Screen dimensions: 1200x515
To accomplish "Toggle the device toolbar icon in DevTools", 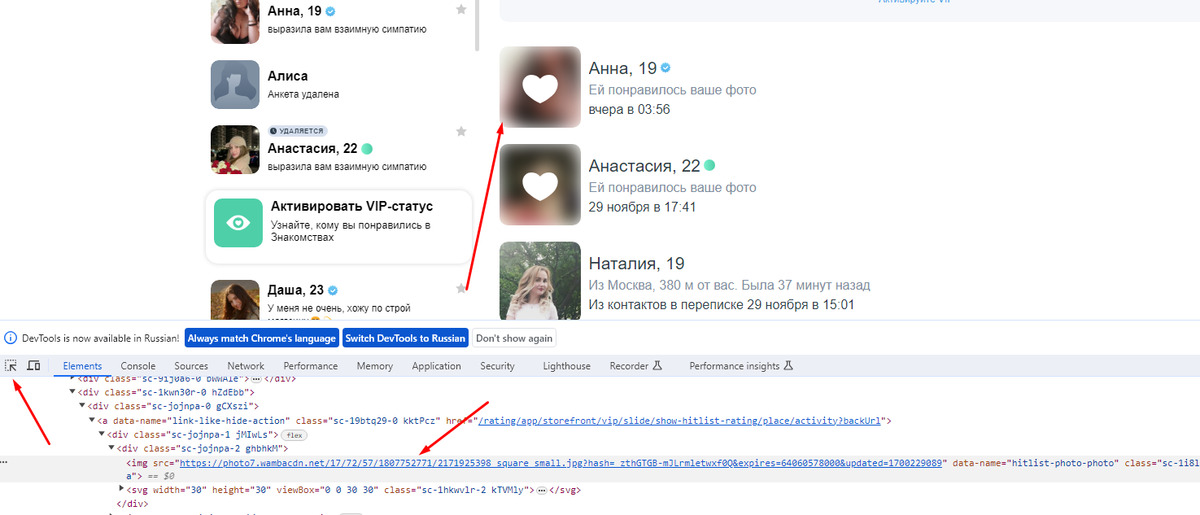I will [34, 366].
